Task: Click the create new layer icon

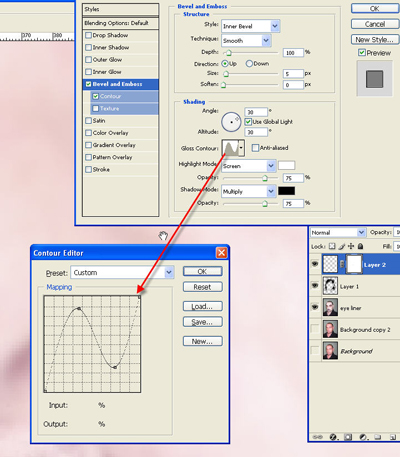Action: 393,437
